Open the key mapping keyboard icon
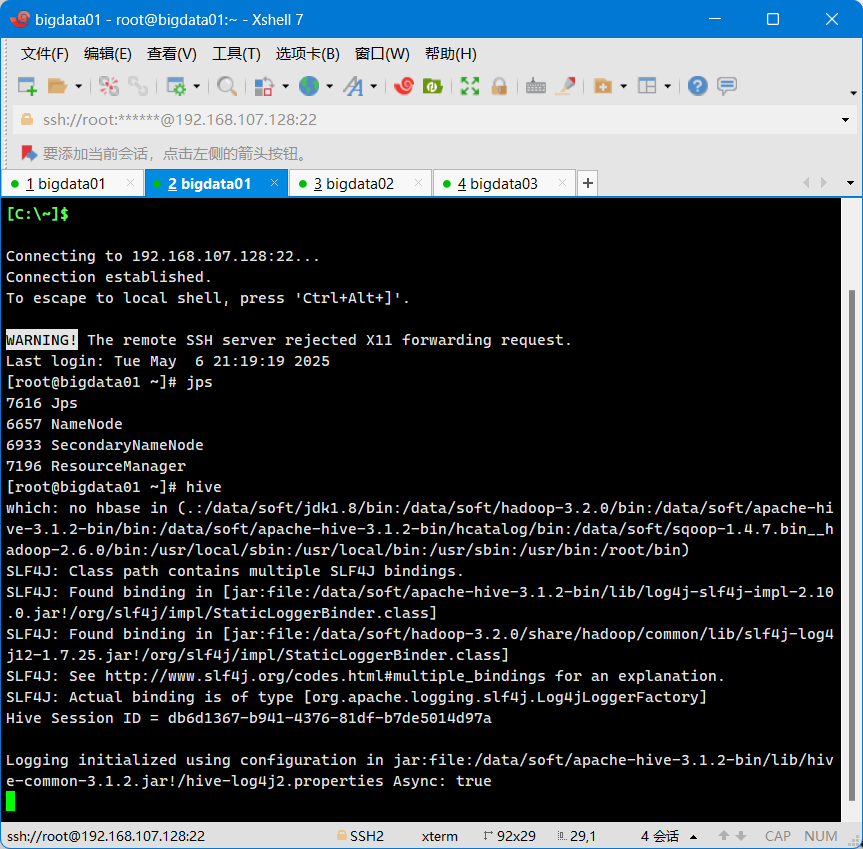 click(x=536, y=86)
